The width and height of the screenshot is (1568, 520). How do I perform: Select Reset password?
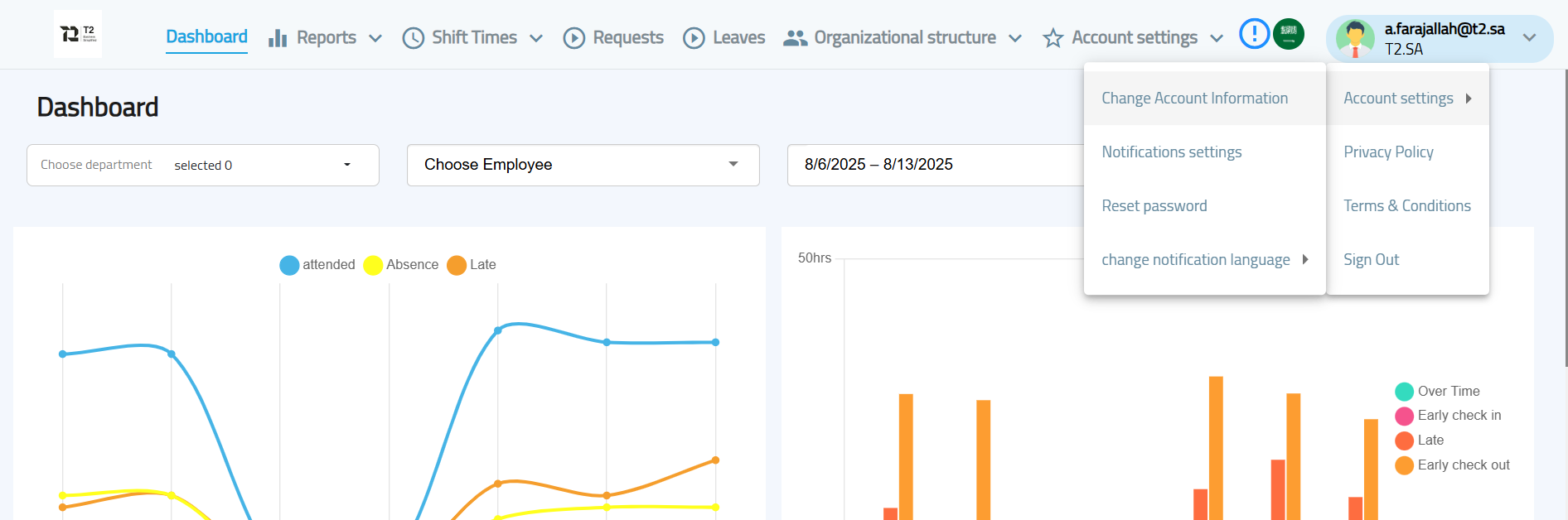click(1205, 205)
